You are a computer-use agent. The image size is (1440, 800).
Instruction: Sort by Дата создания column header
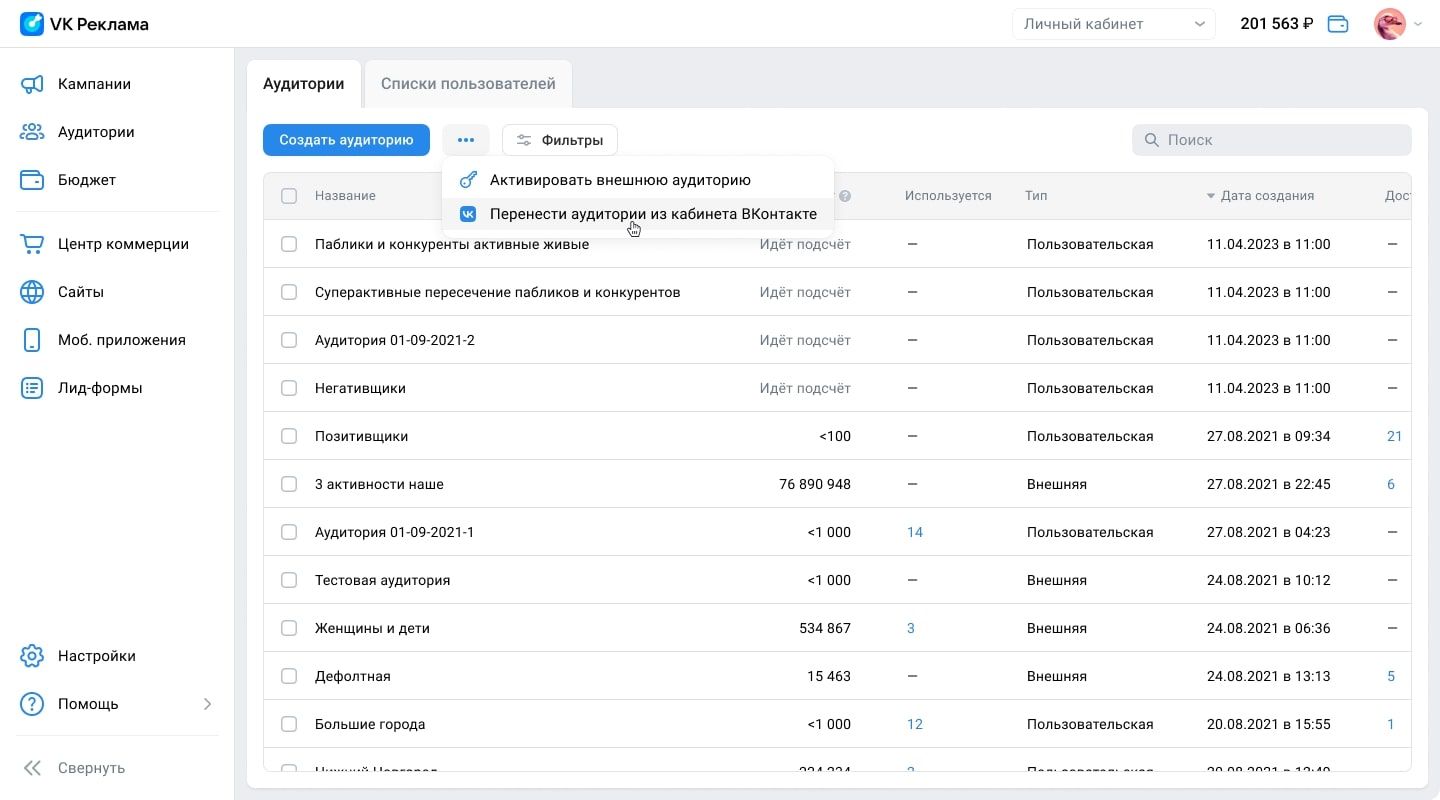pyautogui.click(x=1266, y=196)
